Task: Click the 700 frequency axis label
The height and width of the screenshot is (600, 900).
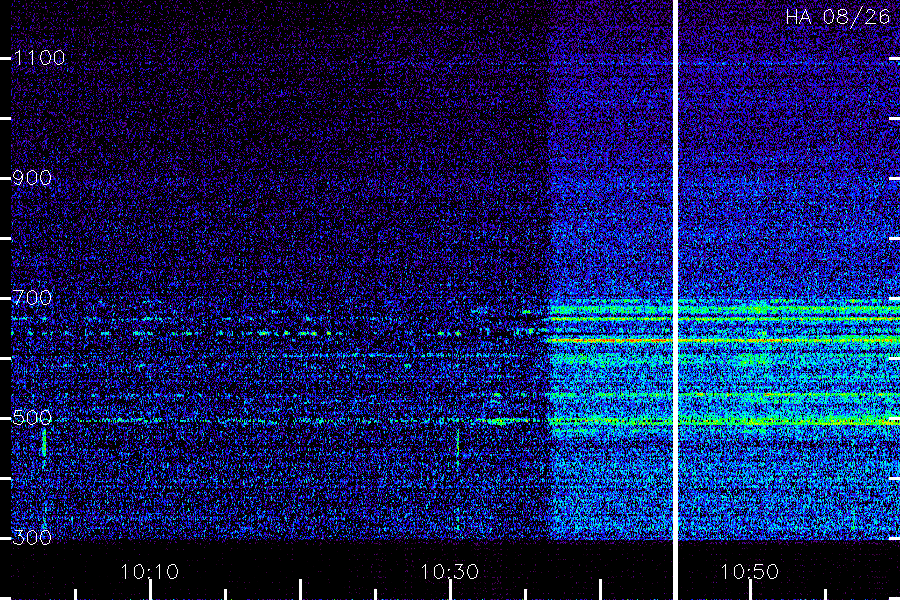Action: point(32,297)
